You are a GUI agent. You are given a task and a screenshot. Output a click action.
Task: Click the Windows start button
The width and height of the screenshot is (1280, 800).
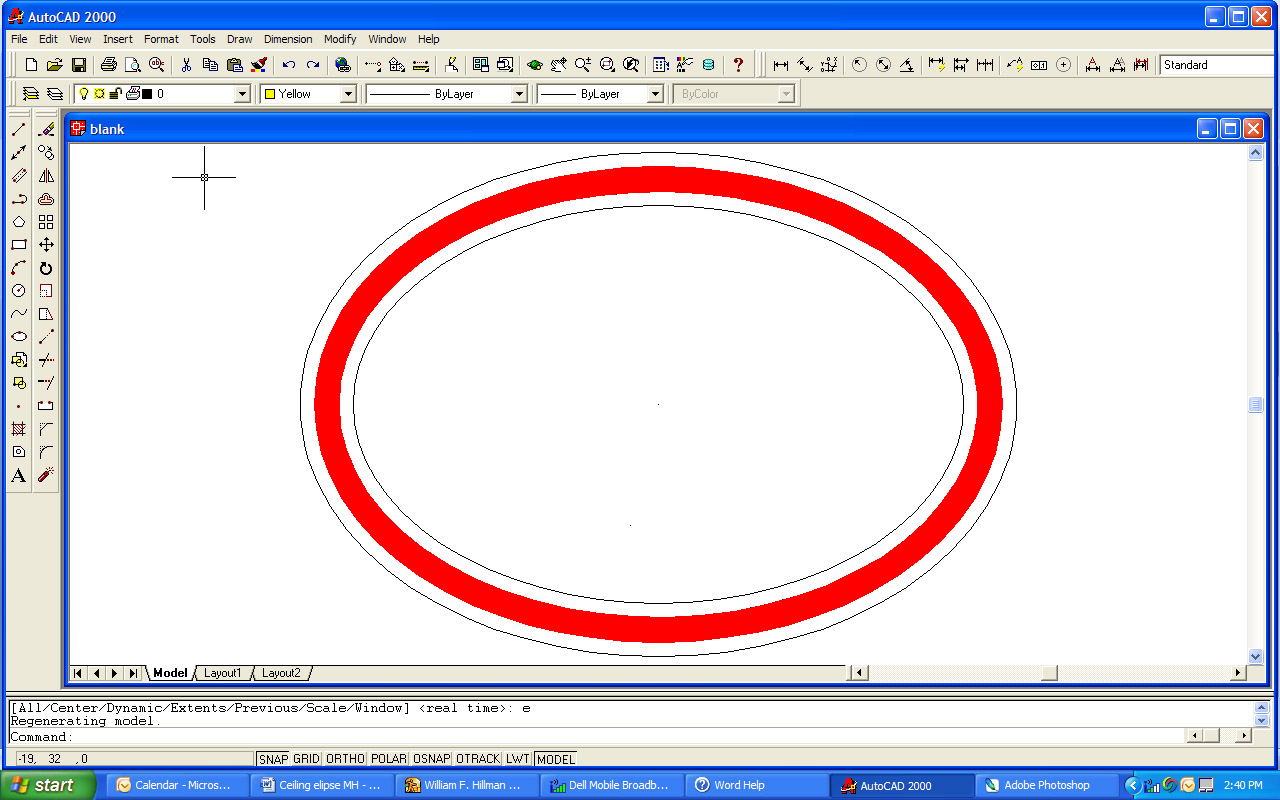click(x=49, y=785)
